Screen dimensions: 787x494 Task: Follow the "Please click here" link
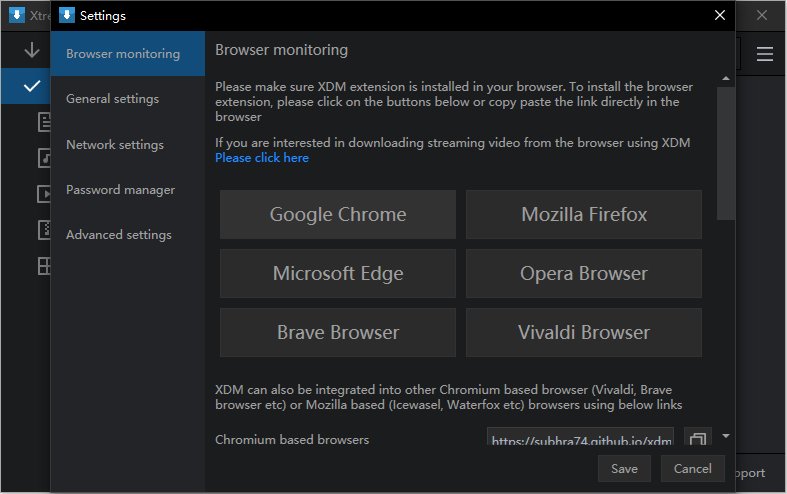coord(262,158)
